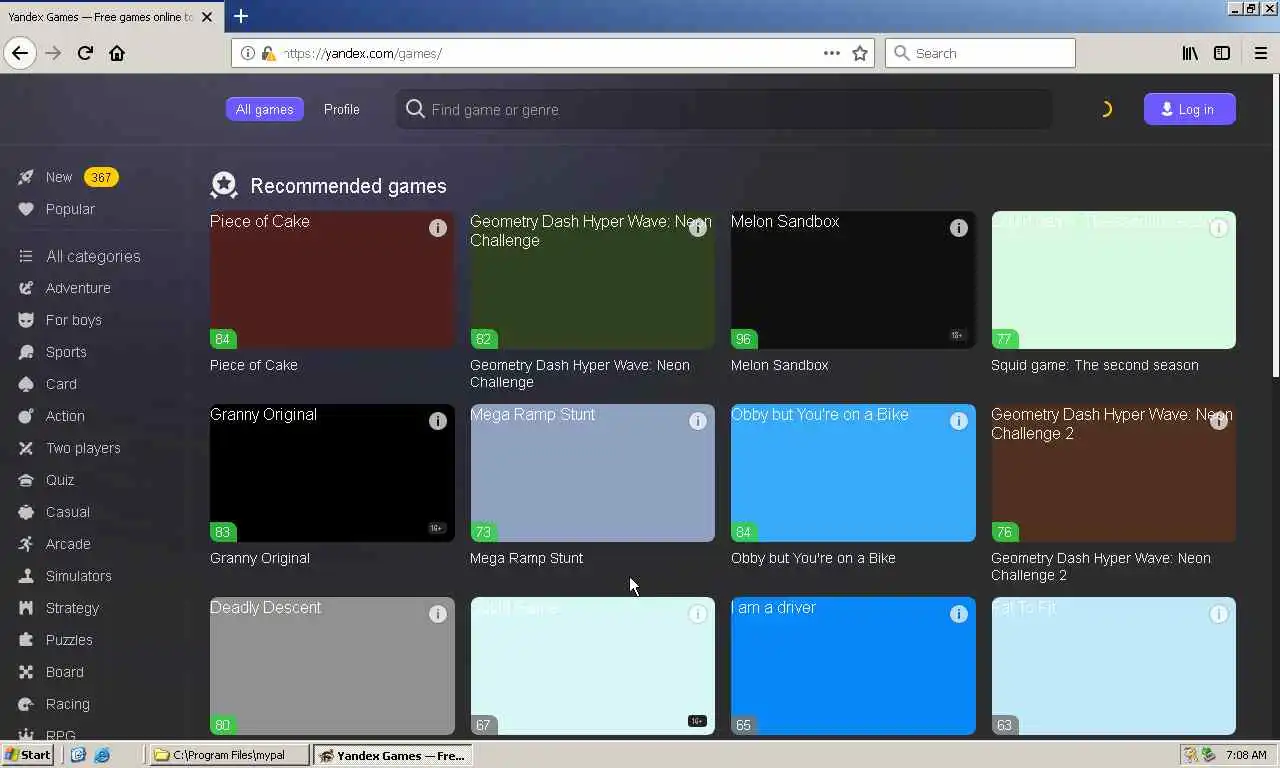Switch to the Profile tab

[342, 109]
